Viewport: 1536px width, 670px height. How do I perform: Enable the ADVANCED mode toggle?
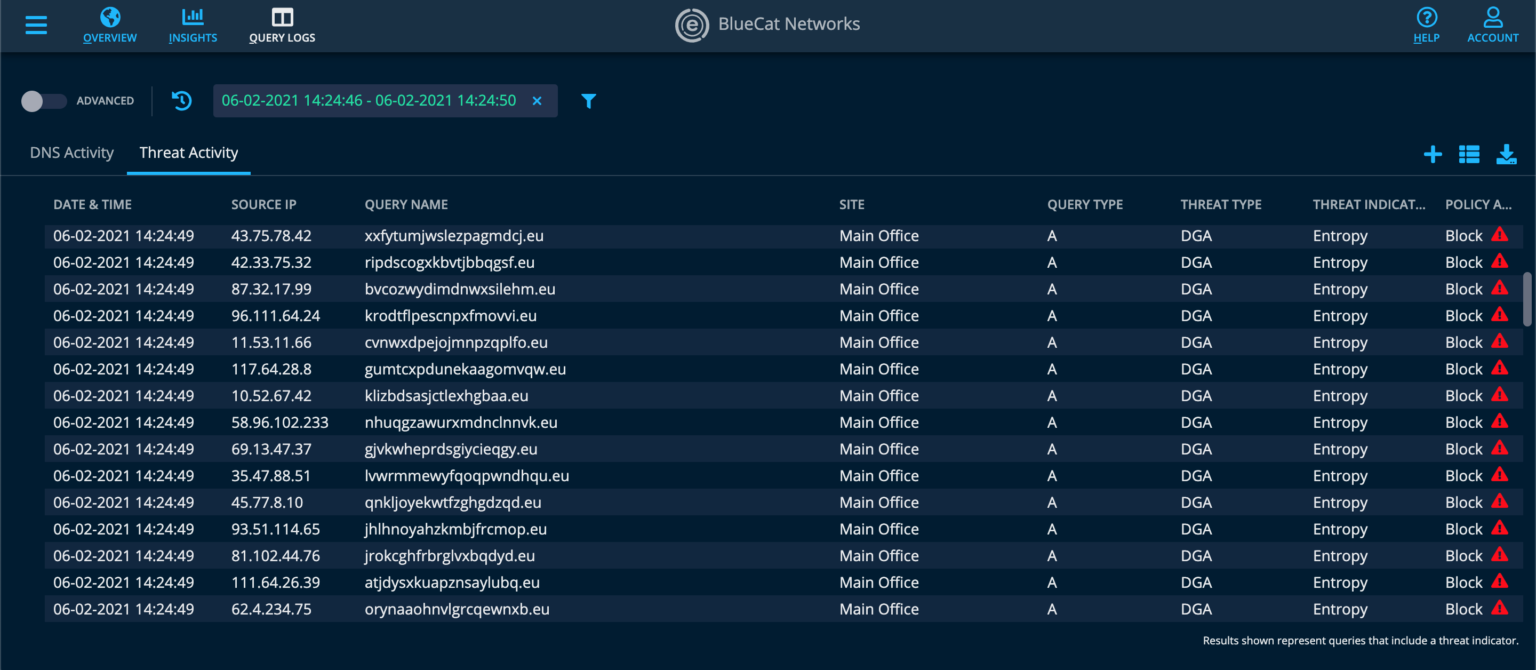click(x=43, y=101)
